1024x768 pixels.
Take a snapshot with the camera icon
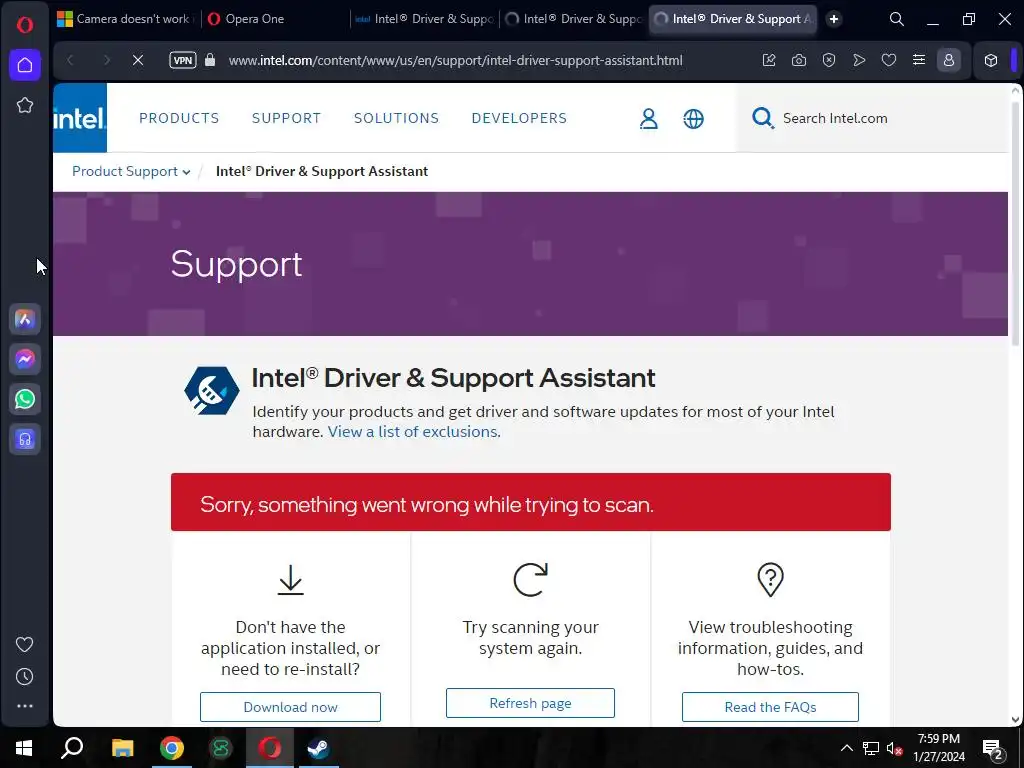tap(799, 61)
